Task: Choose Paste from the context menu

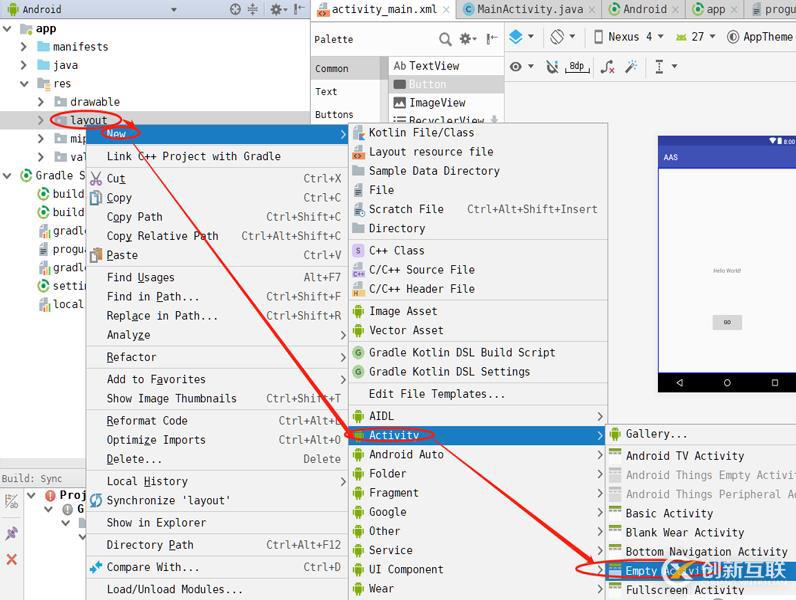Action: tap(217, 255)
